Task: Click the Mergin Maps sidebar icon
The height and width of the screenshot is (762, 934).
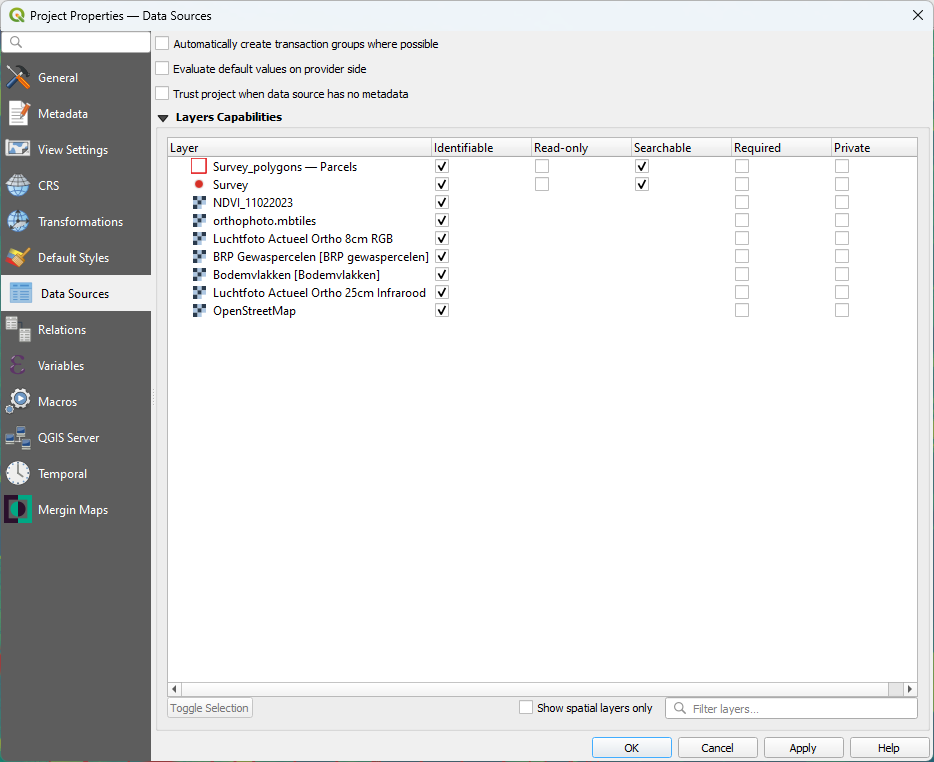Action: click(x=17, y=509)
